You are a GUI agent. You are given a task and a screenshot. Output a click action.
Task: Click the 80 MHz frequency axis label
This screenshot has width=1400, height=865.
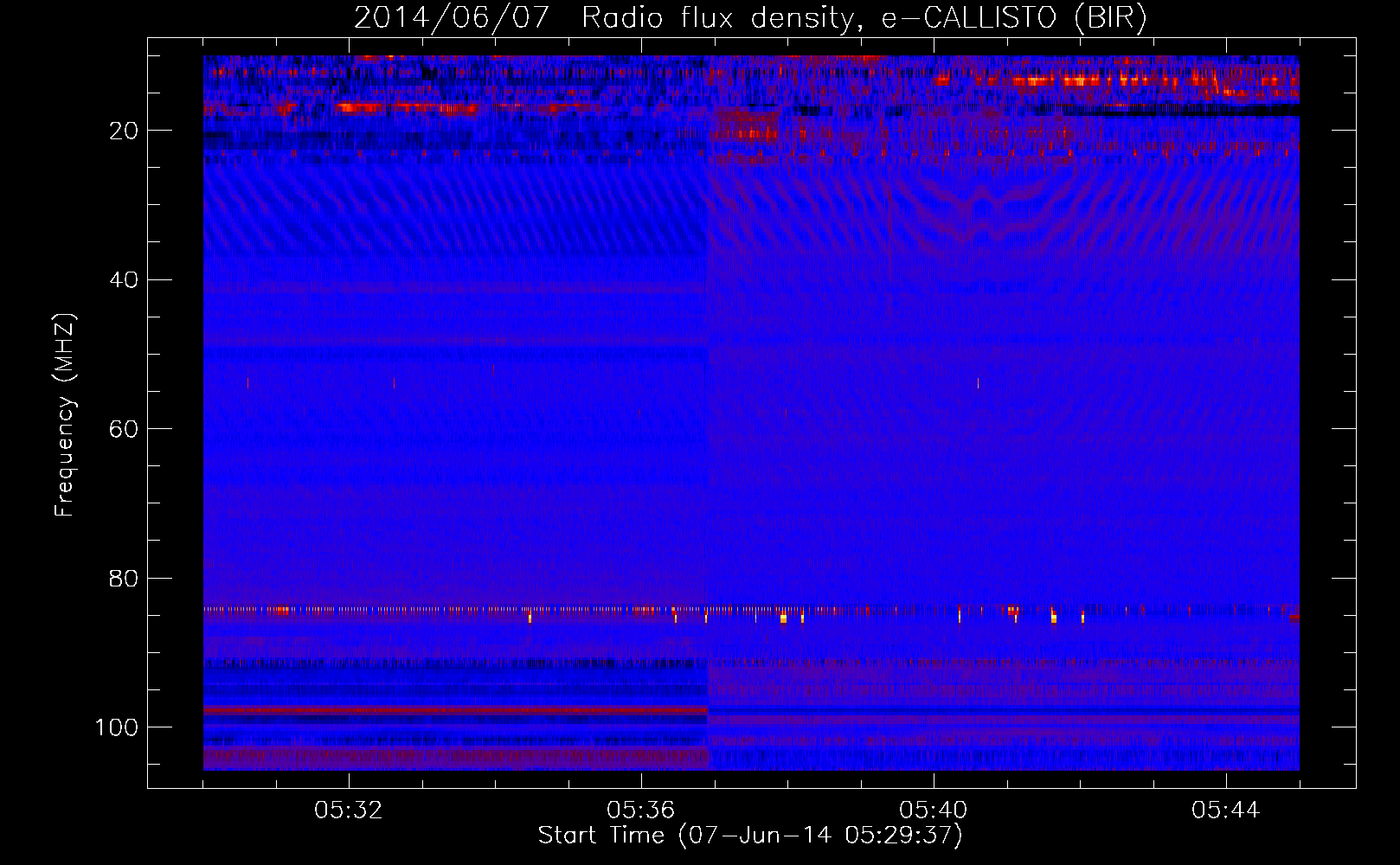[124, 578]
